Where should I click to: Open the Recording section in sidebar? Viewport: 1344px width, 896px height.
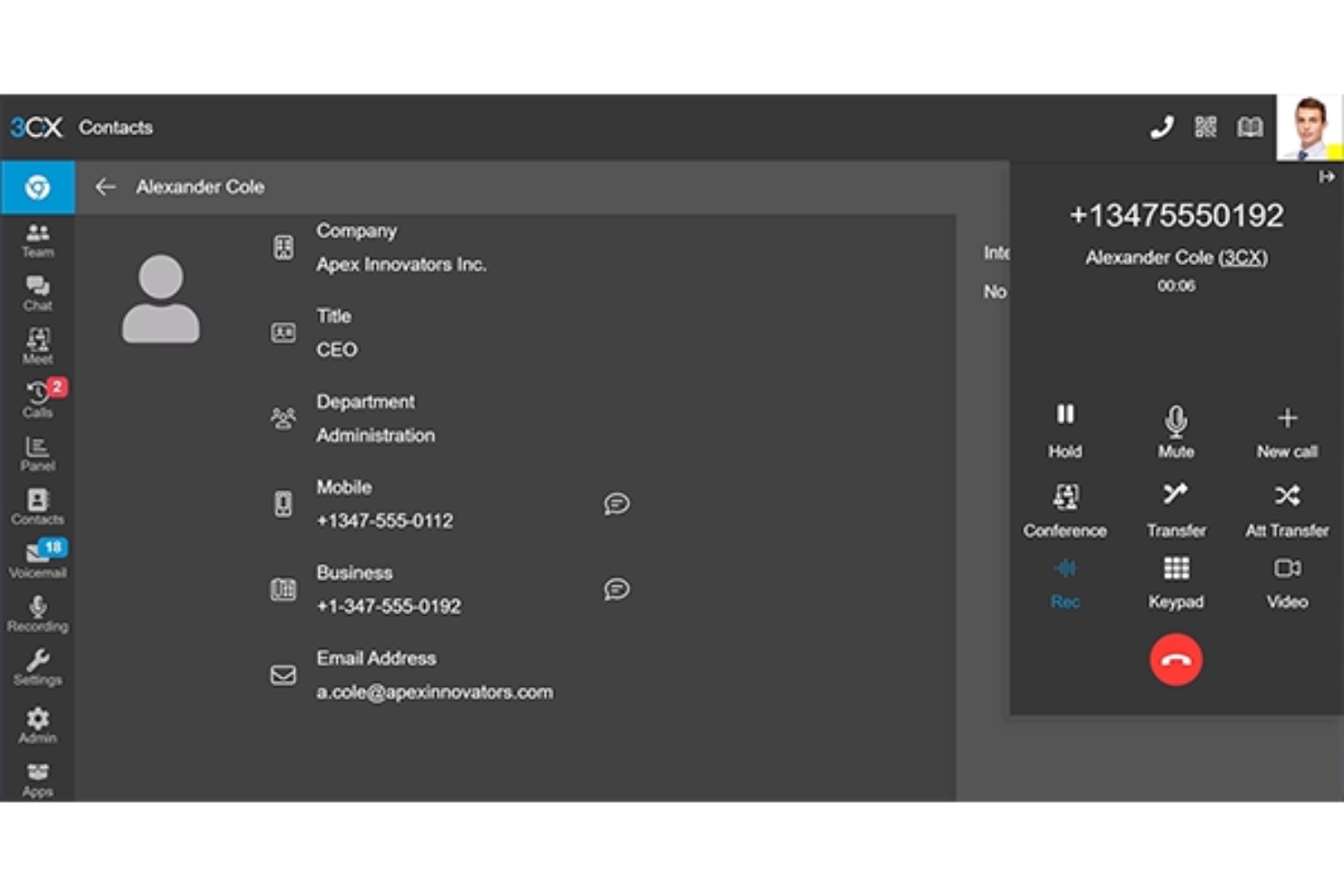tap(37, 611)
